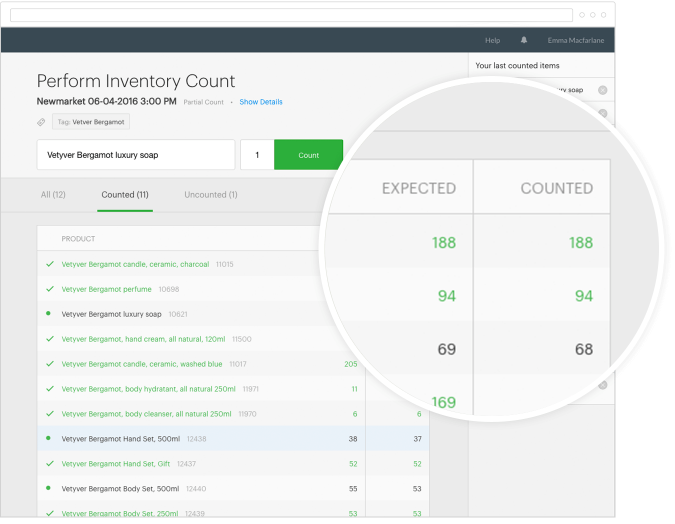Click expected value 205 for washed blue candle
Image resolution: width=675 pixels, height=524 pixels.
(x=350, y=364)
